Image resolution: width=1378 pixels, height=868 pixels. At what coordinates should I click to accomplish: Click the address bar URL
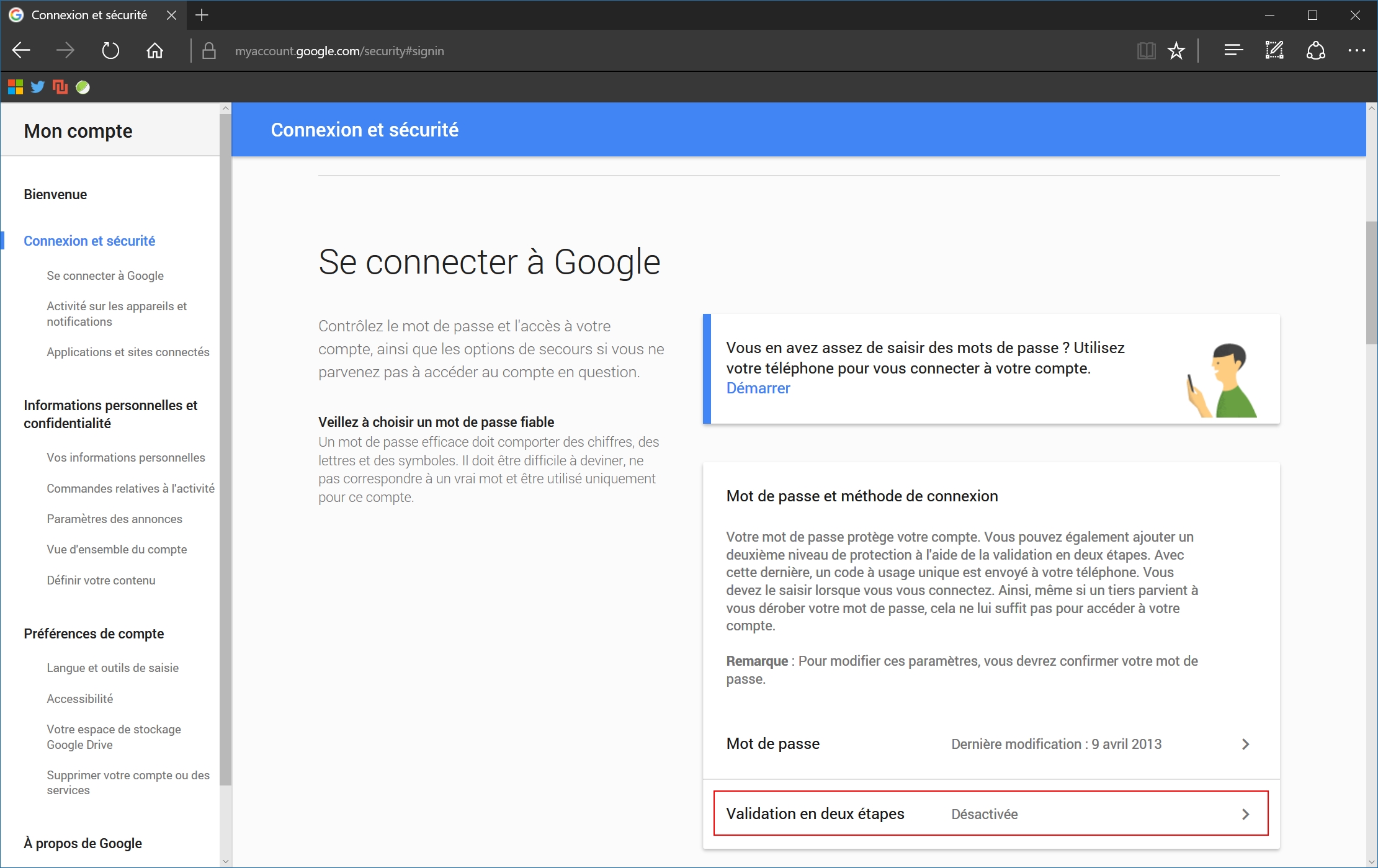coord(339,51)
